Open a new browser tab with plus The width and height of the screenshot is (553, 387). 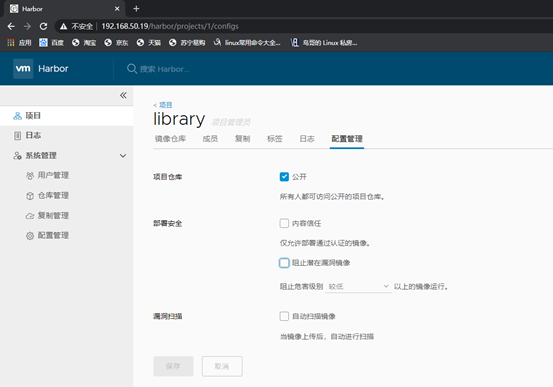[136, 9]
